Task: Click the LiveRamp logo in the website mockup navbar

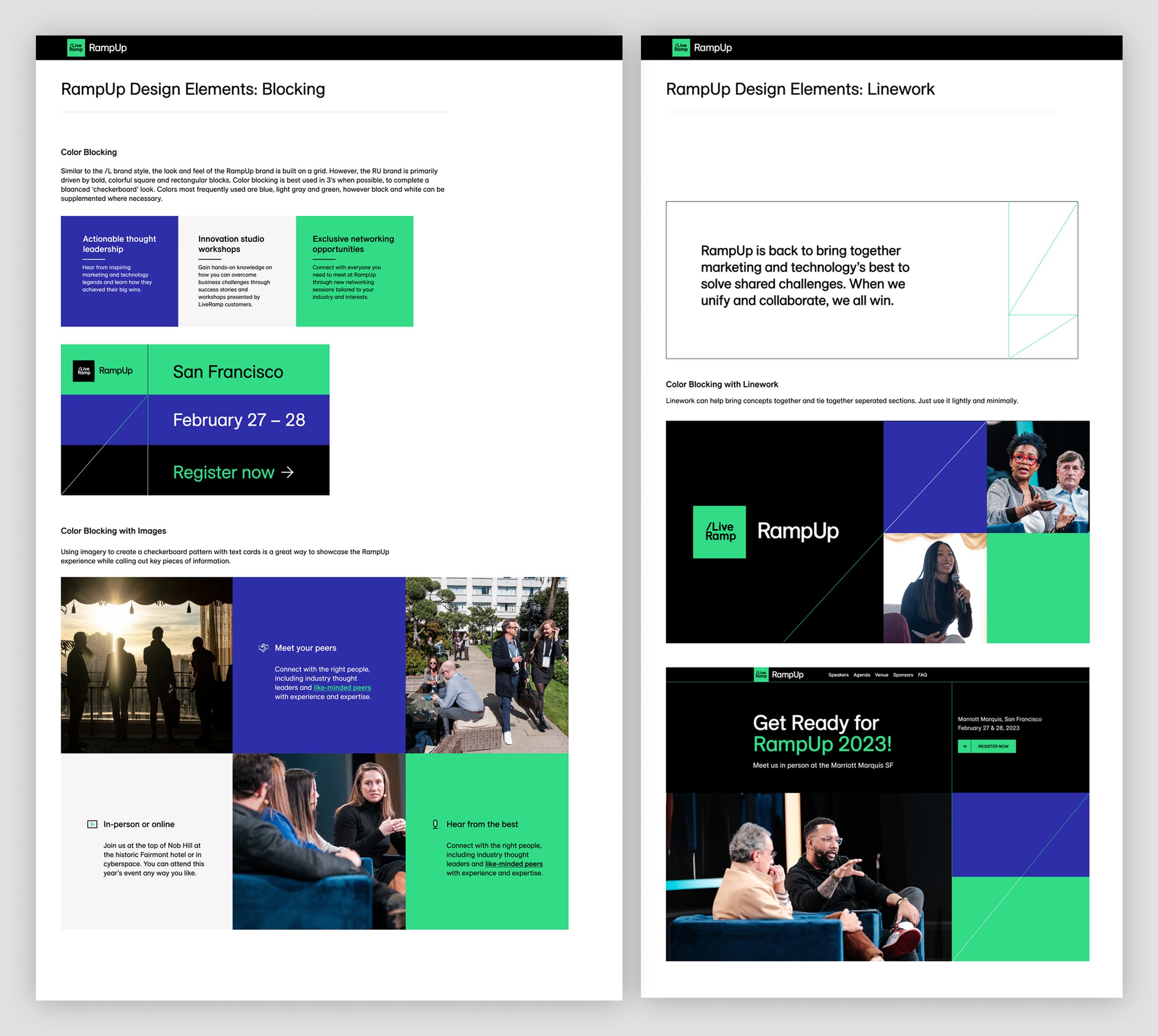Action: pyautogui.click(x=761, y=675)
